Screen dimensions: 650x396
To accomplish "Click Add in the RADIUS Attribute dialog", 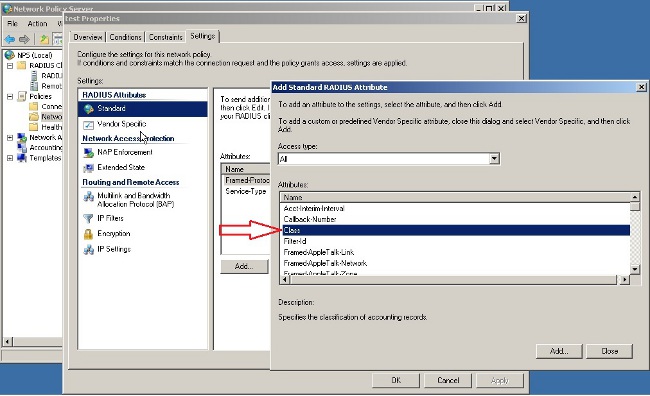I will click(559, 351).
